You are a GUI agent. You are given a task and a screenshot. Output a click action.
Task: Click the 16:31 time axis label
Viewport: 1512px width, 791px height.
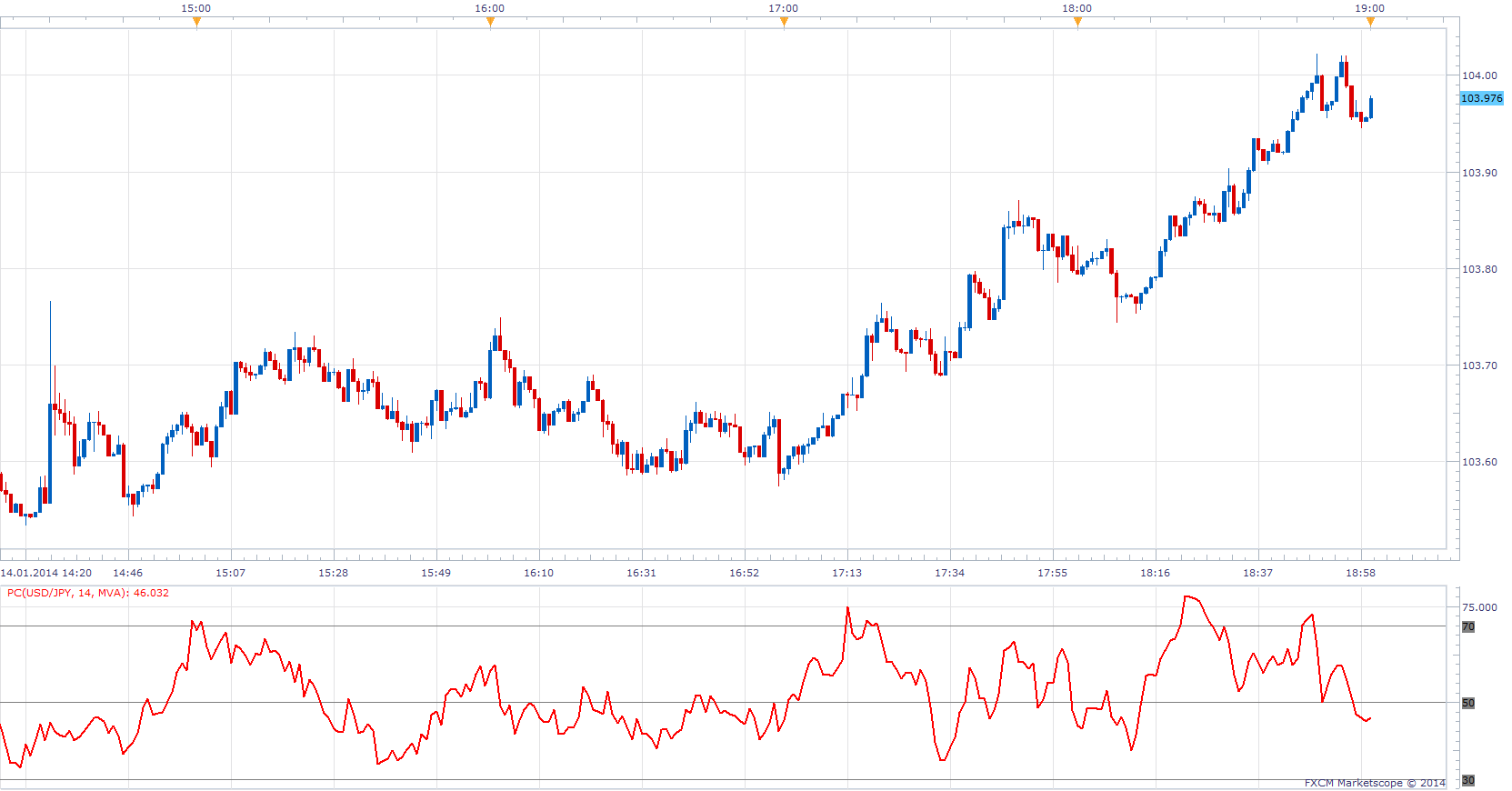[x=641, y=573]
